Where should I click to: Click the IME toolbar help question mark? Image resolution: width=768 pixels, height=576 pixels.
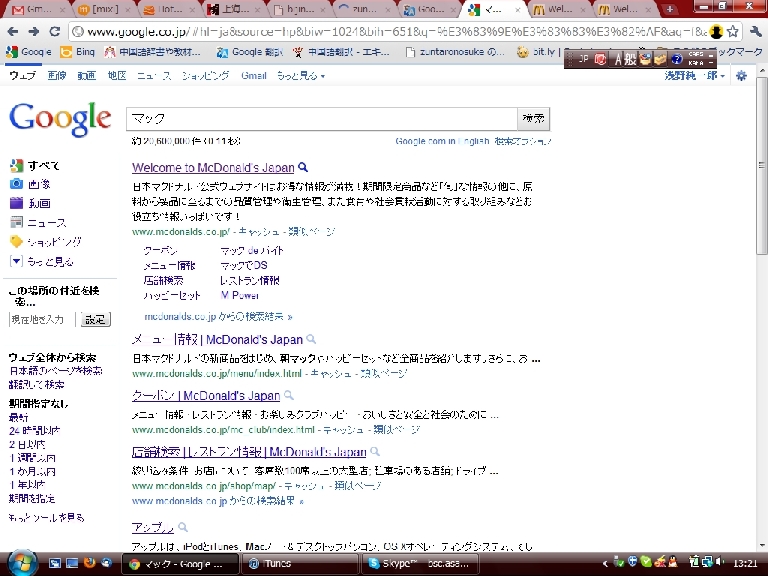point(676,59)
